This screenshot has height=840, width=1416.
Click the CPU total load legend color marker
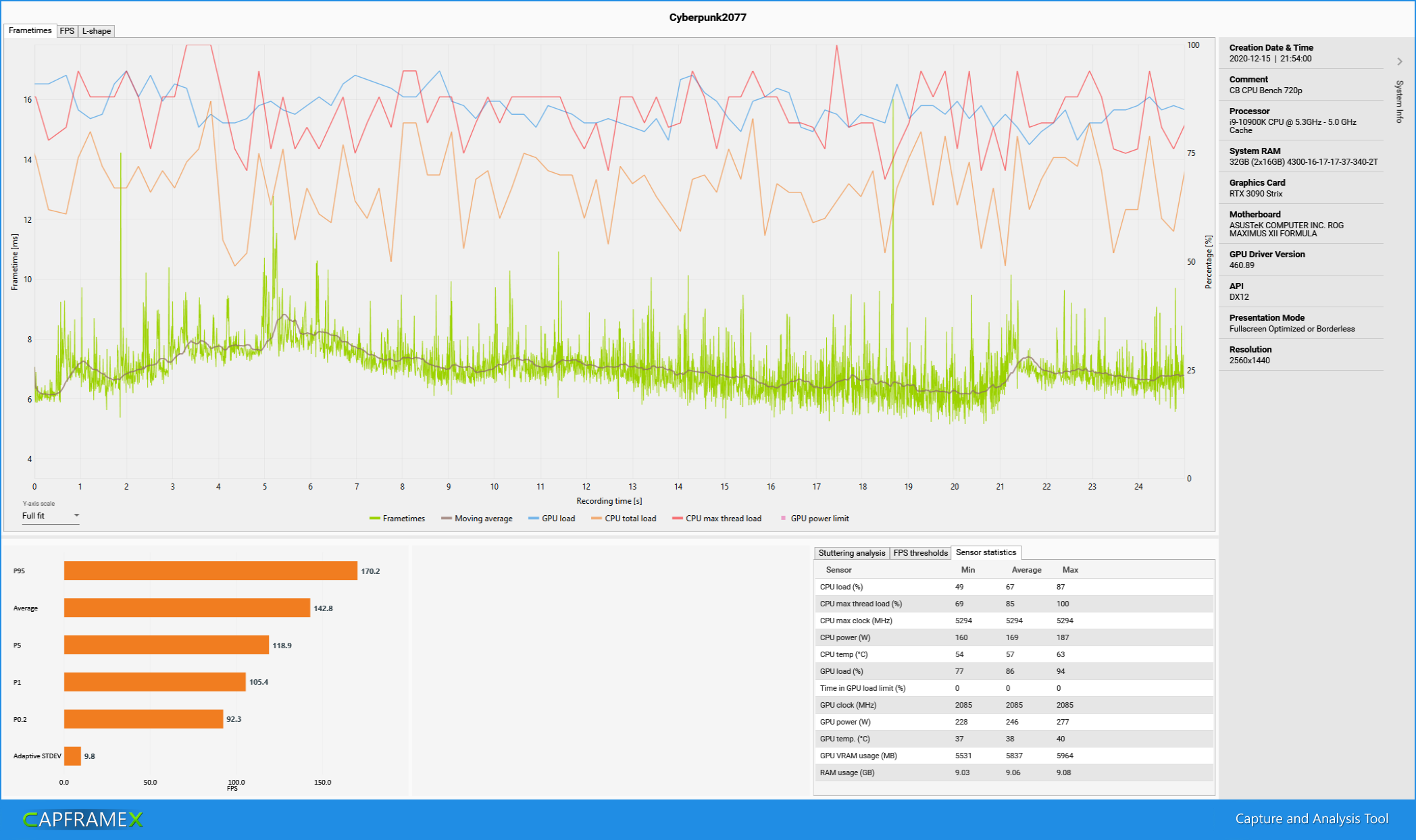[x=596, y=519]
